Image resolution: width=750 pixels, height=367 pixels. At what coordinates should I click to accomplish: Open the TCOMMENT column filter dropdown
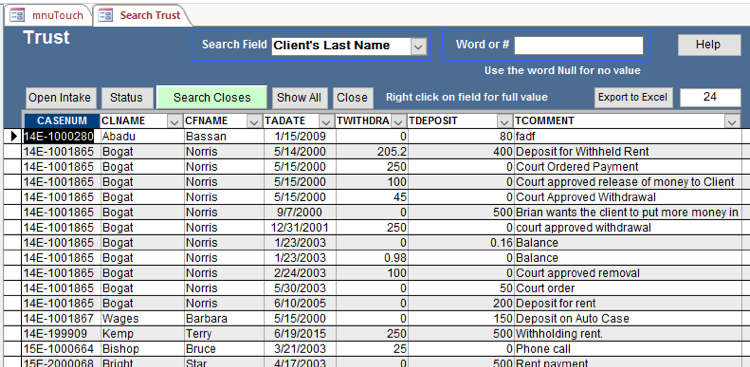coord(731,122)
